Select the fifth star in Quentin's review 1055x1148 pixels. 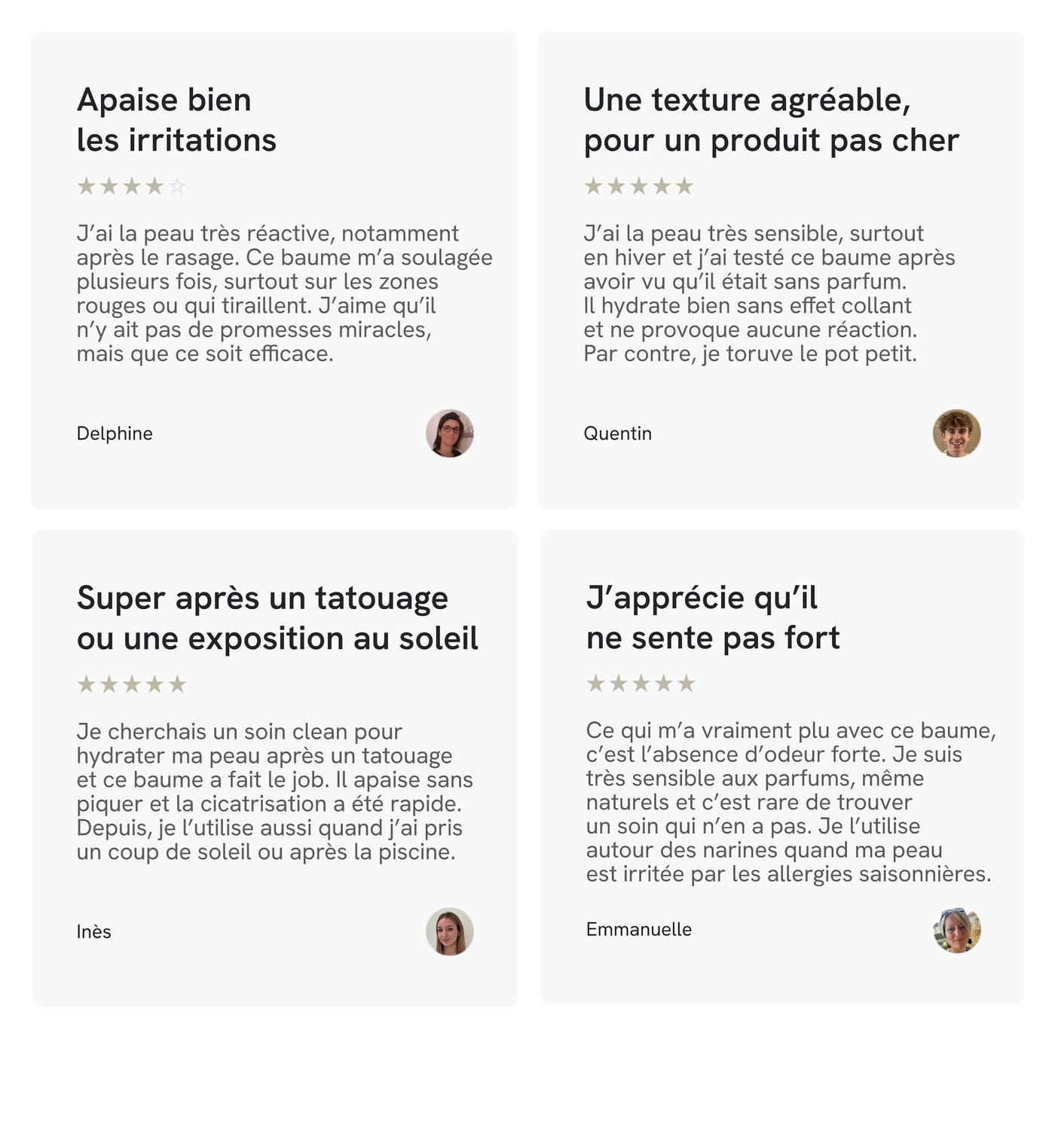684,186
